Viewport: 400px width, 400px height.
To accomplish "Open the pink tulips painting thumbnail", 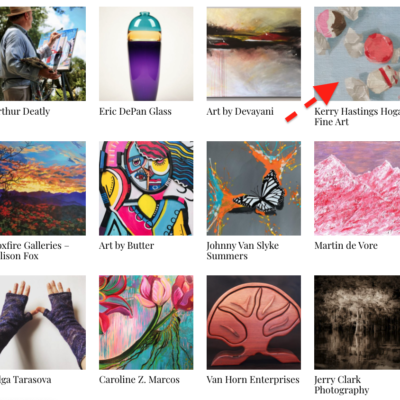I will [146, 322].
